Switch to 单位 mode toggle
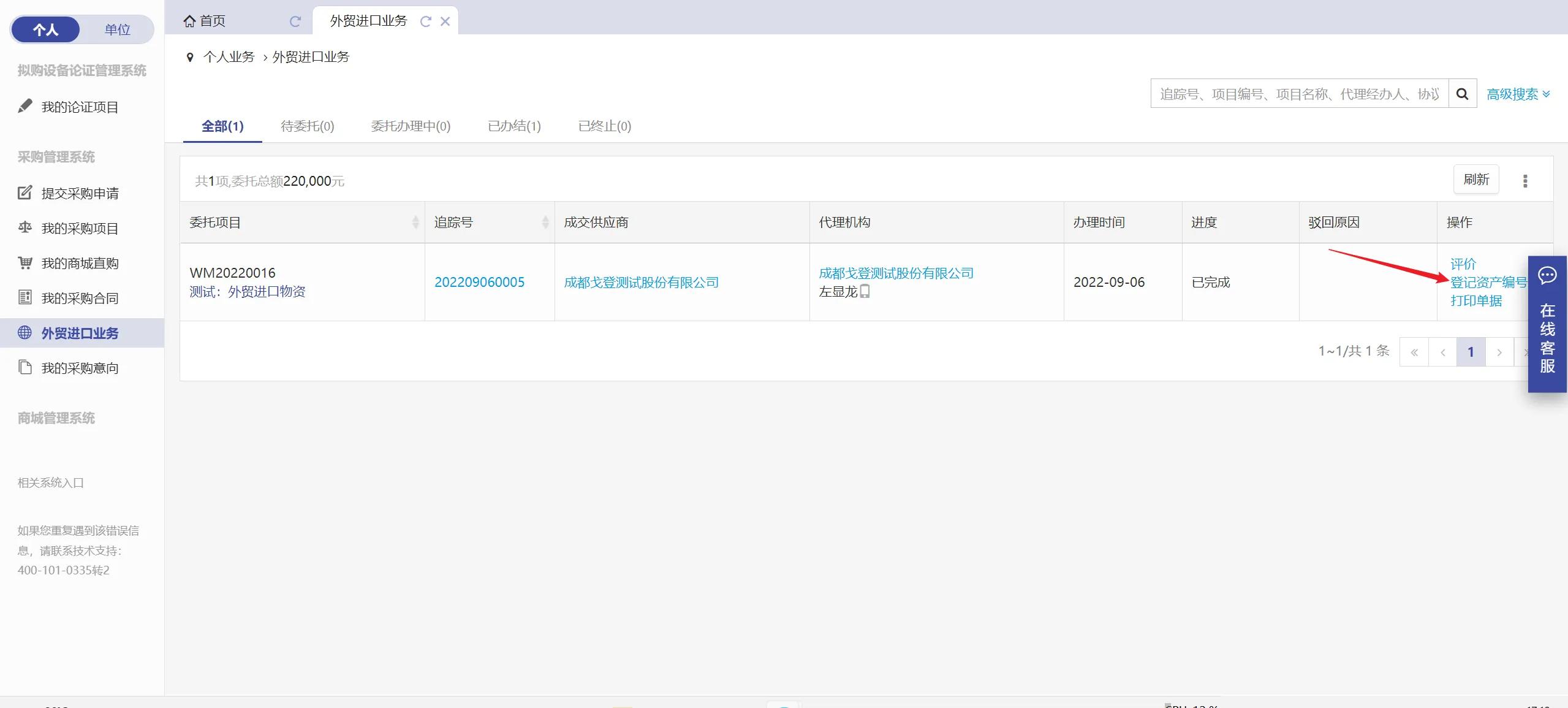1568x708 pixels. [118, 29]
